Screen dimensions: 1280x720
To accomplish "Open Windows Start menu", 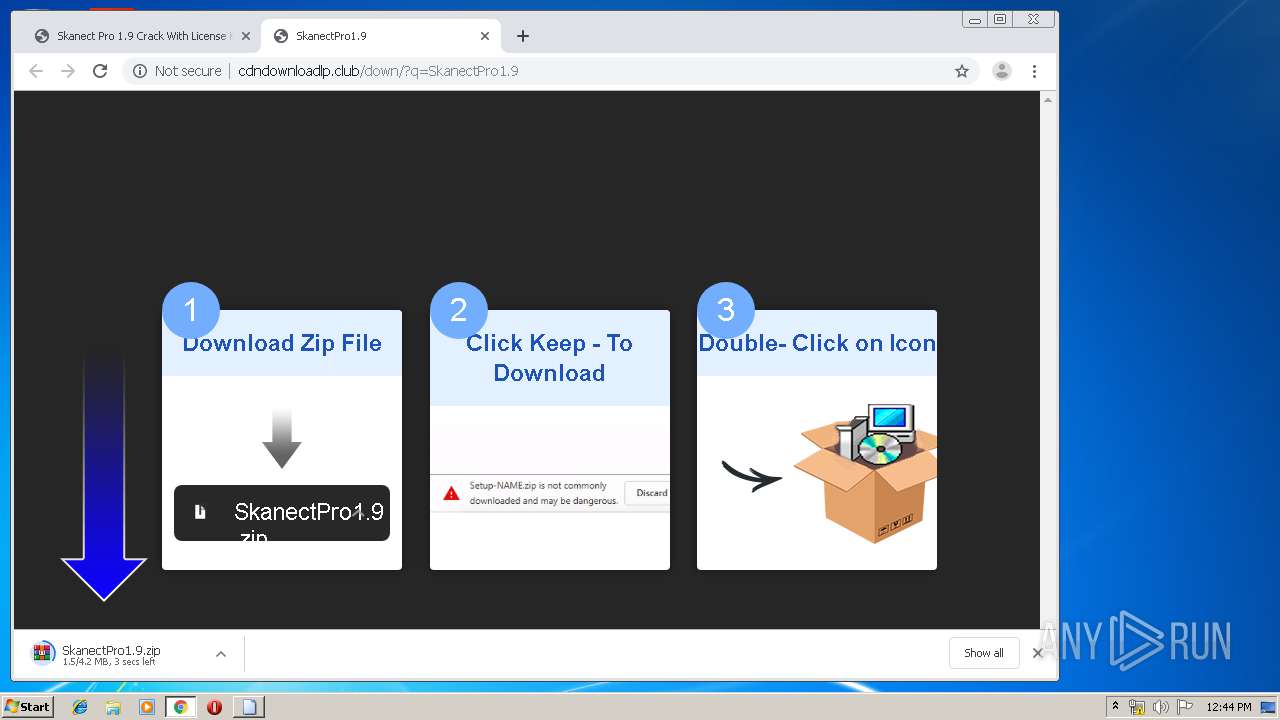I will [28, 707].
